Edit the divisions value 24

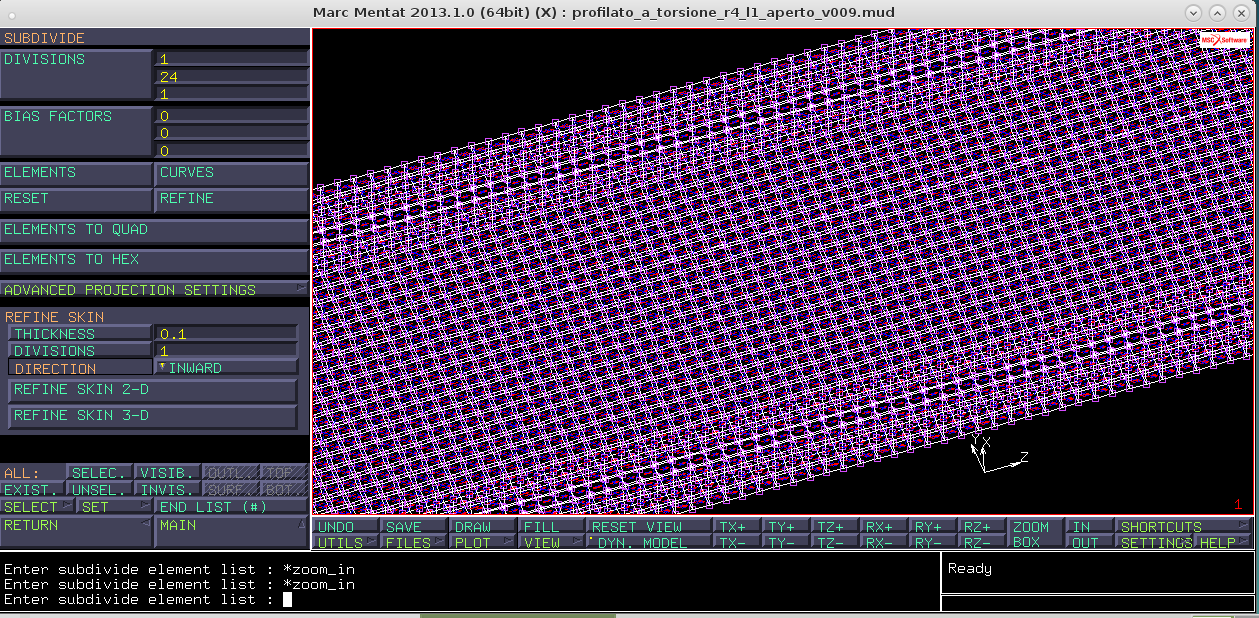232,76
